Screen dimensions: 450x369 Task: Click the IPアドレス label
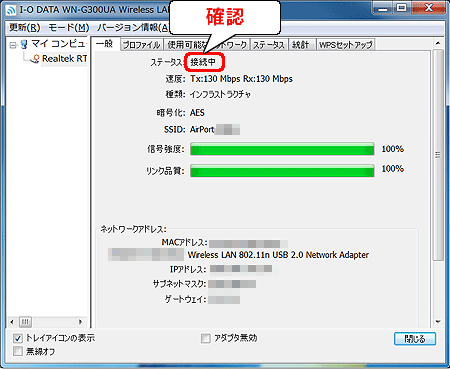coord(188,269)
